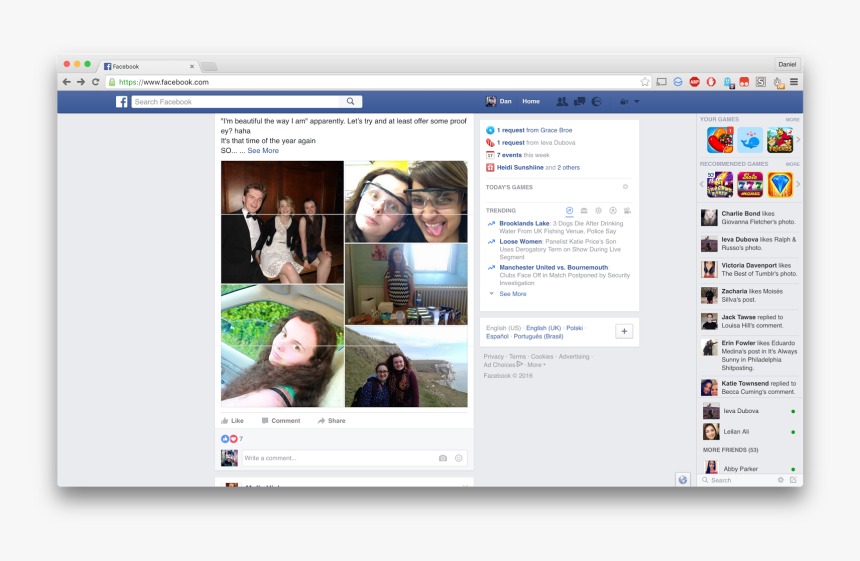
Task: Open the Messages icon in the header
Action: coord(579,101)
